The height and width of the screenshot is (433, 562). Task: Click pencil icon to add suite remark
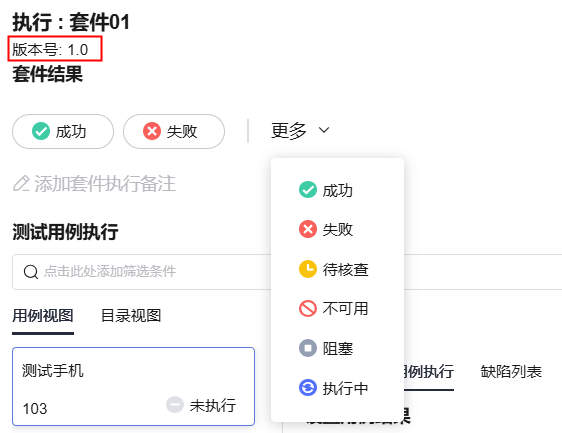pyautogui.click(x=21, y=184)
